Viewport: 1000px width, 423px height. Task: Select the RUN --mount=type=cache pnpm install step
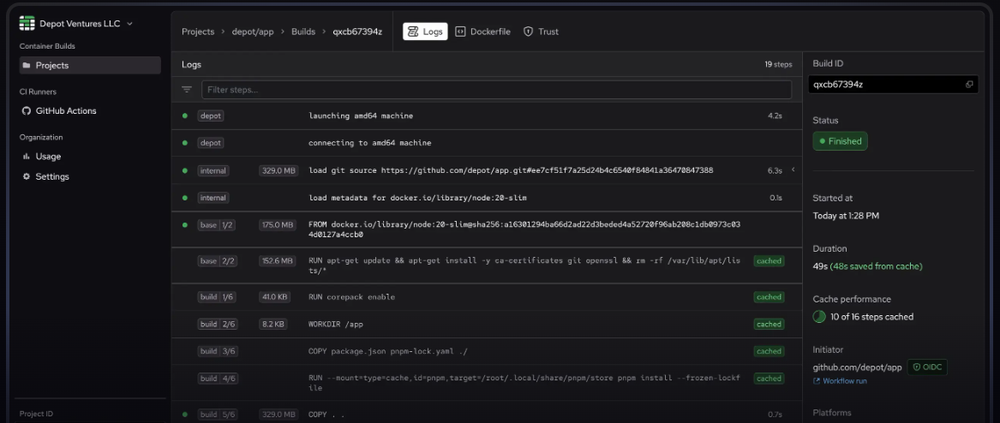487,383
